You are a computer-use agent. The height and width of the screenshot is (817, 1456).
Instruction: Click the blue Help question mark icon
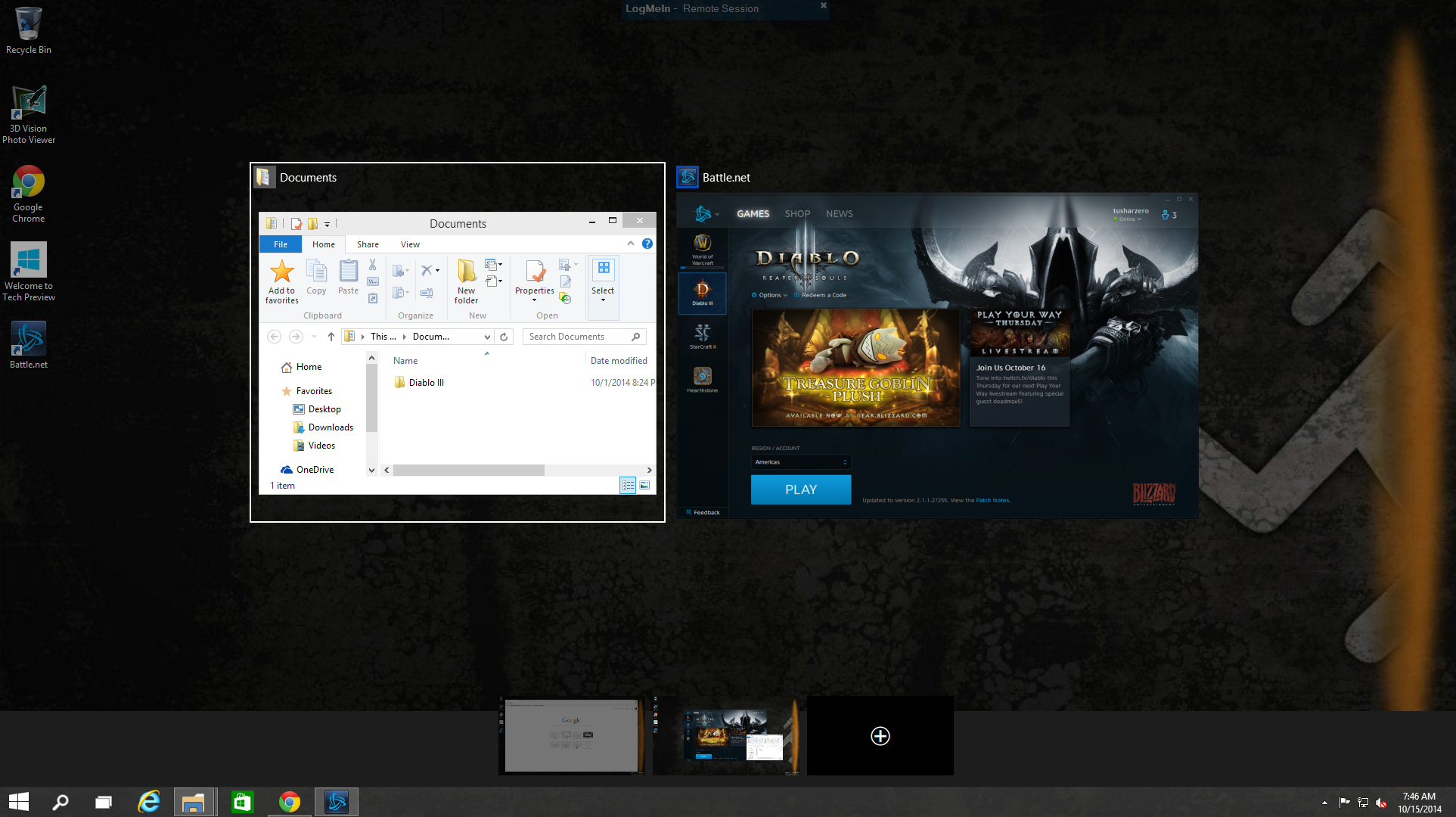[647, 244]
